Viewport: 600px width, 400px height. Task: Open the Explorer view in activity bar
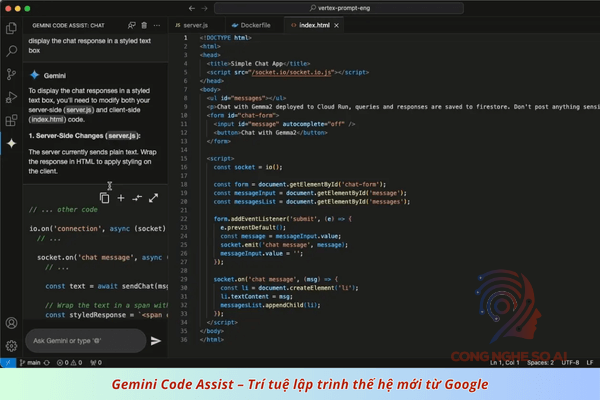pos(11,28)
